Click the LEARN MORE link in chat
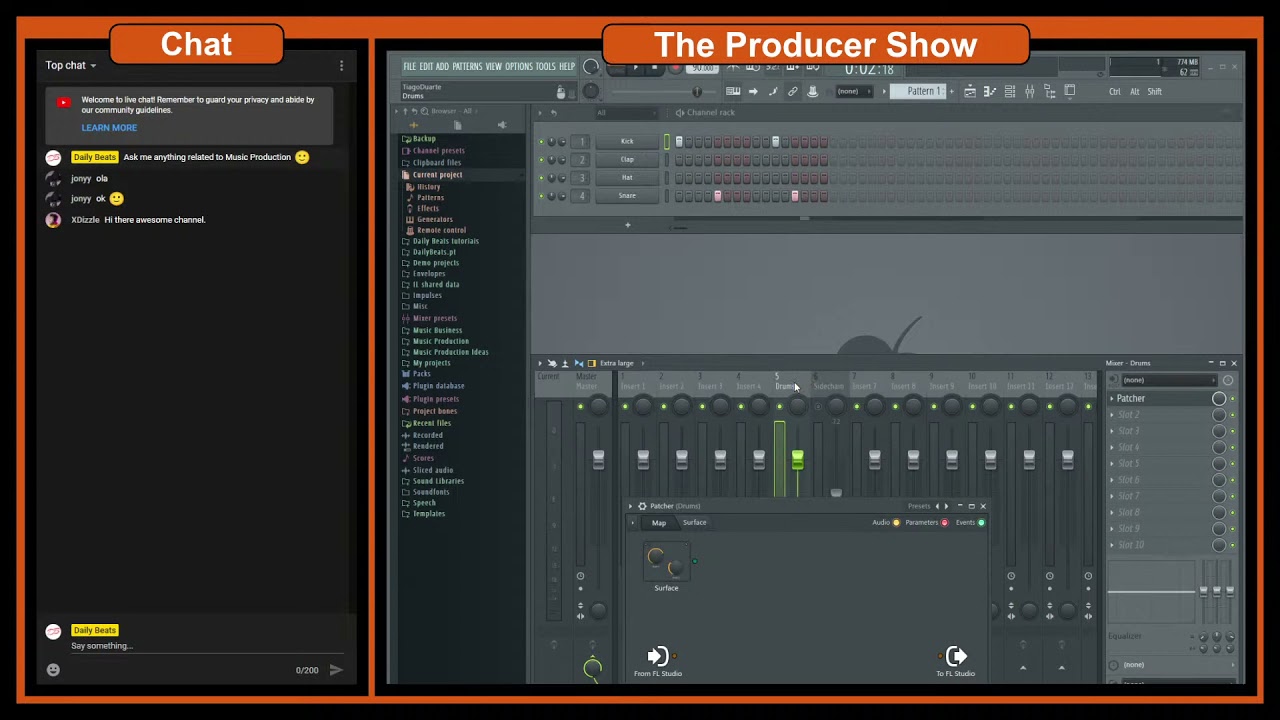1280x720 pixels. click(x=109, y=128)
